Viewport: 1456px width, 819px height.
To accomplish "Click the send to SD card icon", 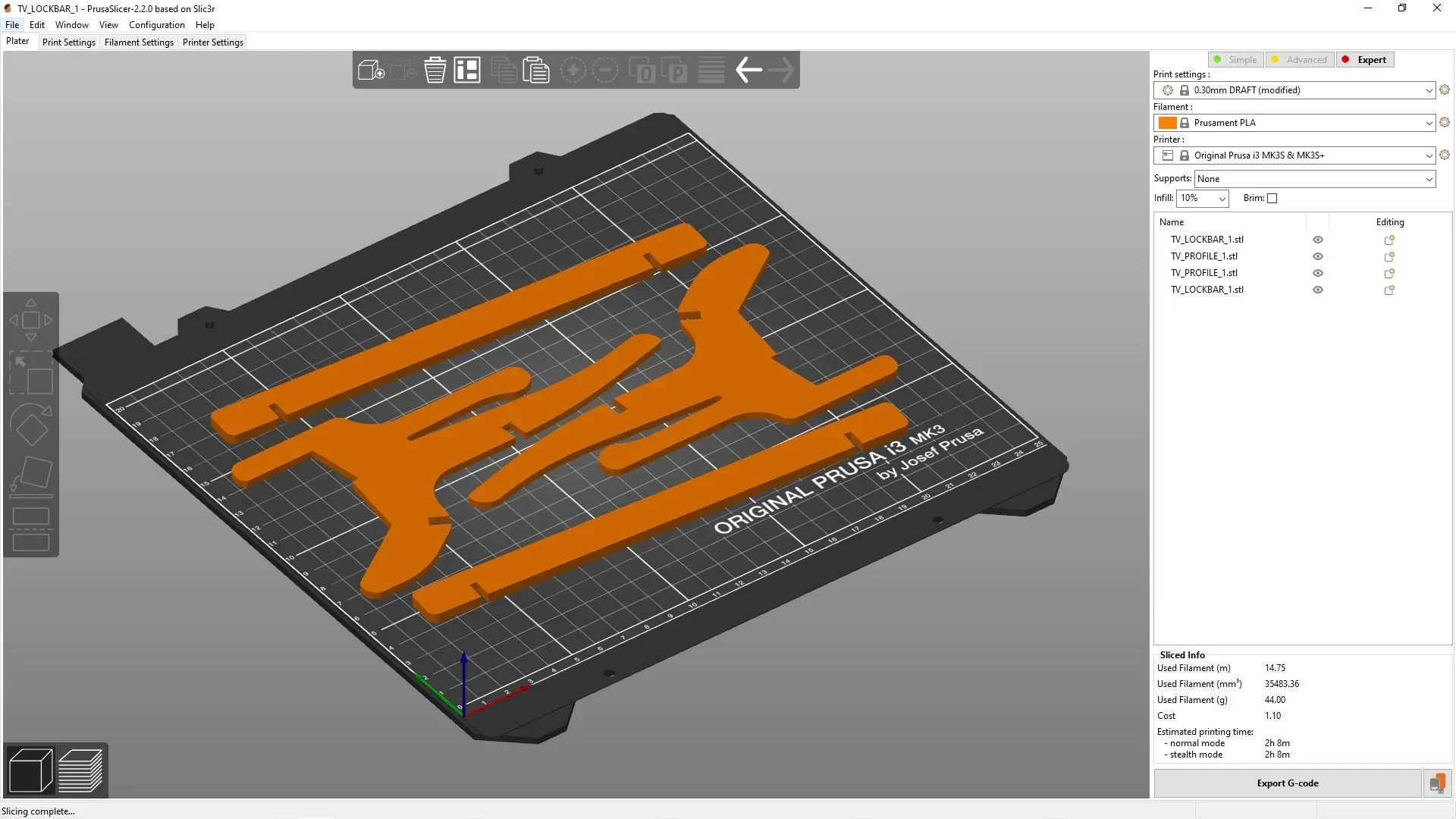I will tap(1437, 783).
